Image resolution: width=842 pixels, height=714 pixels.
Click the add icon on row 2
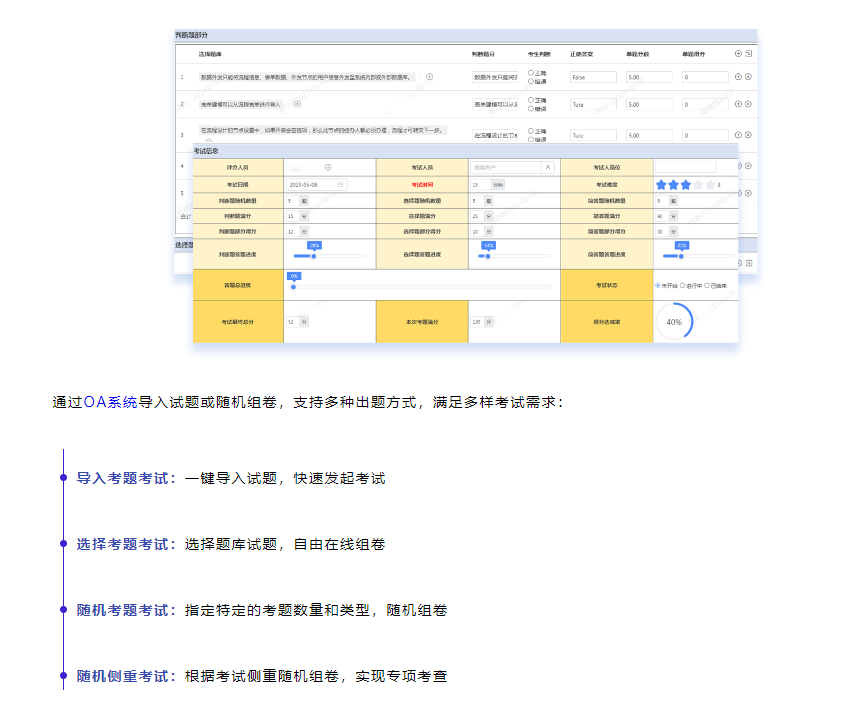738,103
